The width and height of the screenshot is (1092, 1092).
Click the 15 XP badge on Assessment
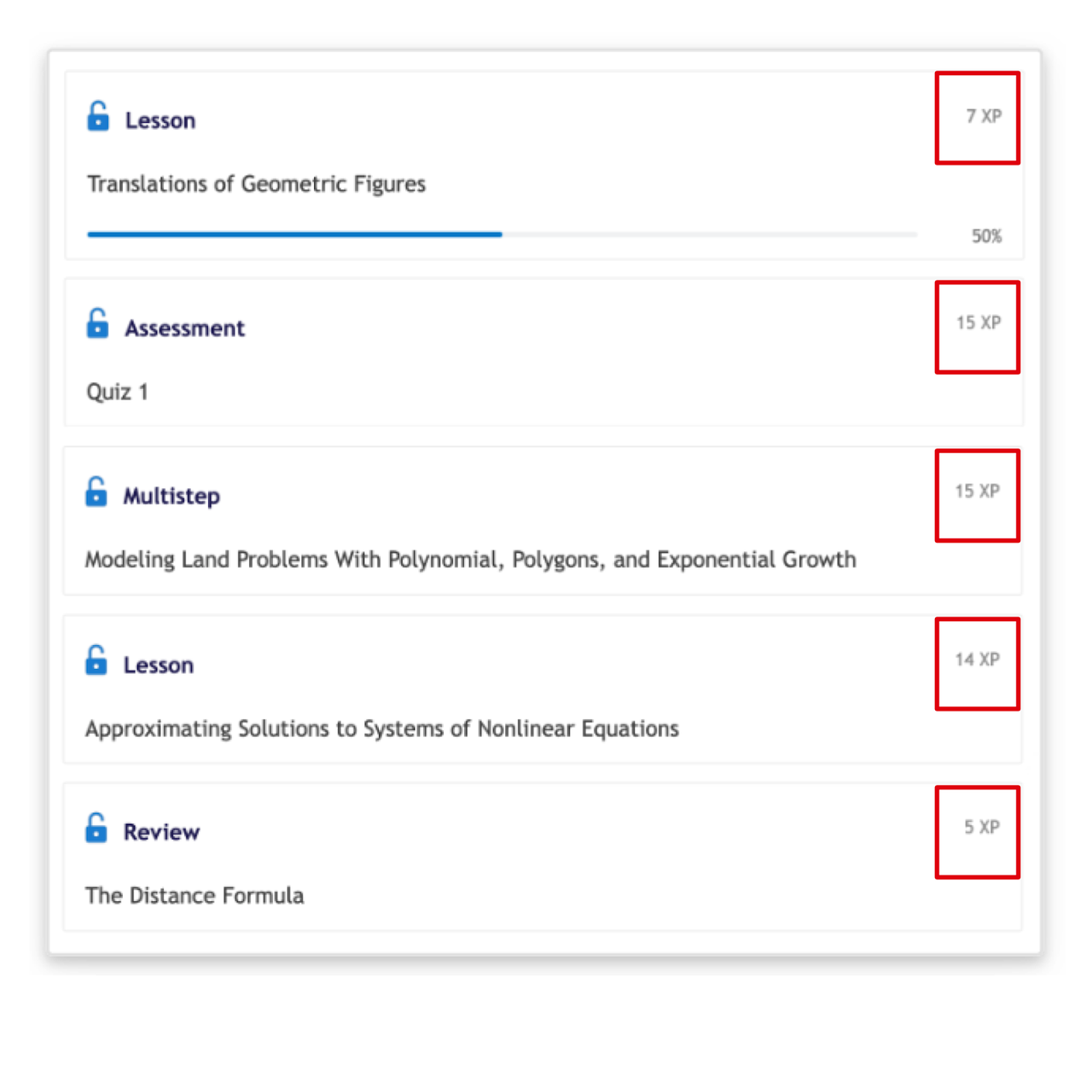pos(978,323)
